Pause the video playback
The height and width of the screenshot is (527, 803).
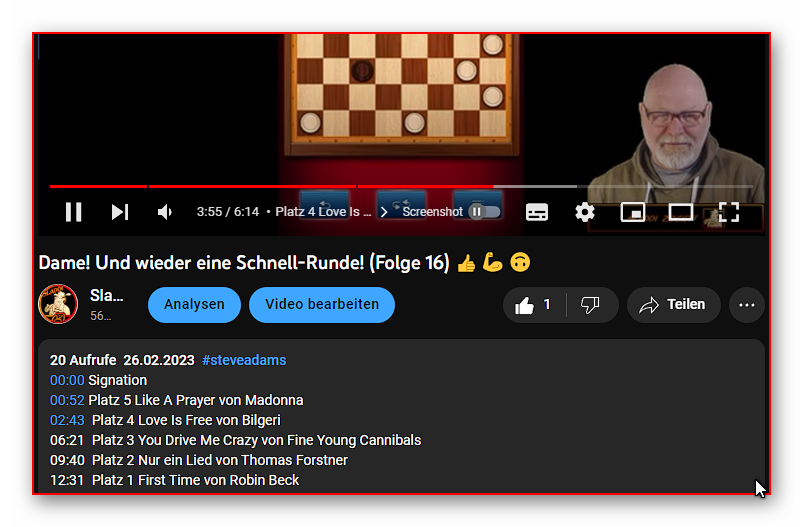click(x=73, y=212)
